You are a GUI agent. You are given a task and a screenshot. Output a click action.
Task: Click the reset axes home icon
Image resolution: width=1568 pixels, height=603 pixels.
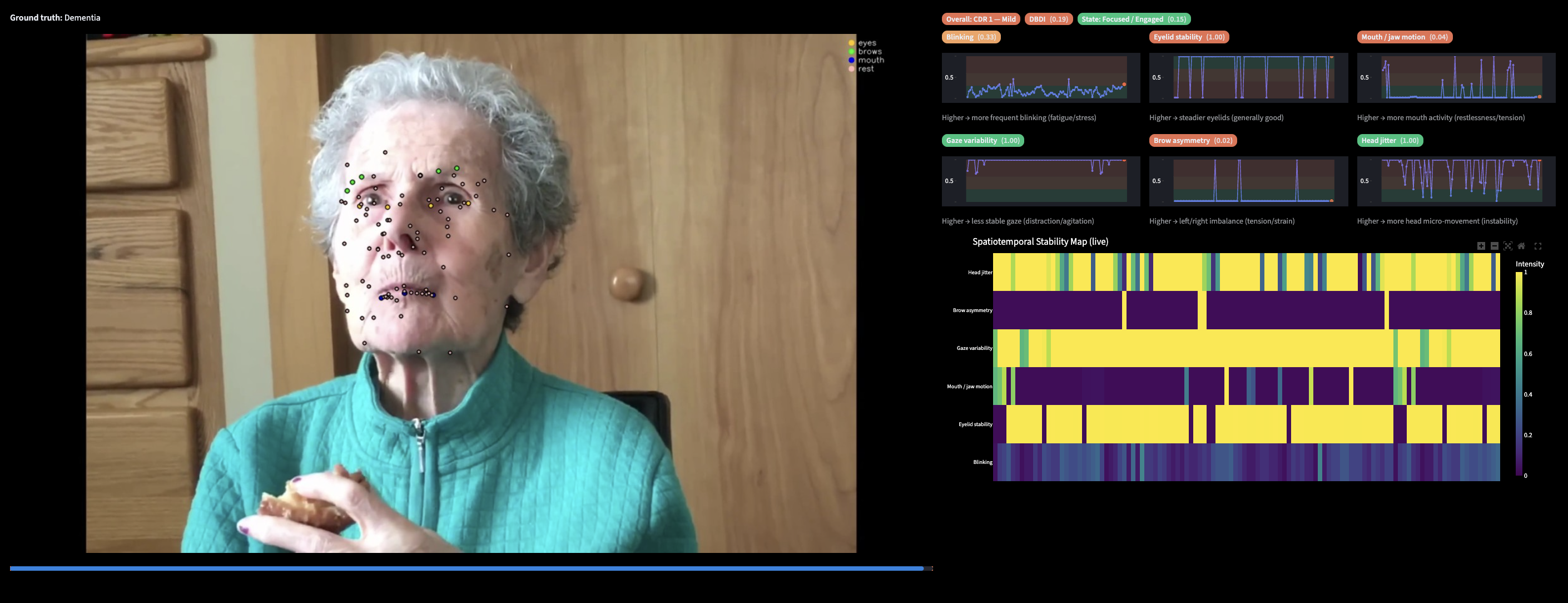coord(1521,246)
